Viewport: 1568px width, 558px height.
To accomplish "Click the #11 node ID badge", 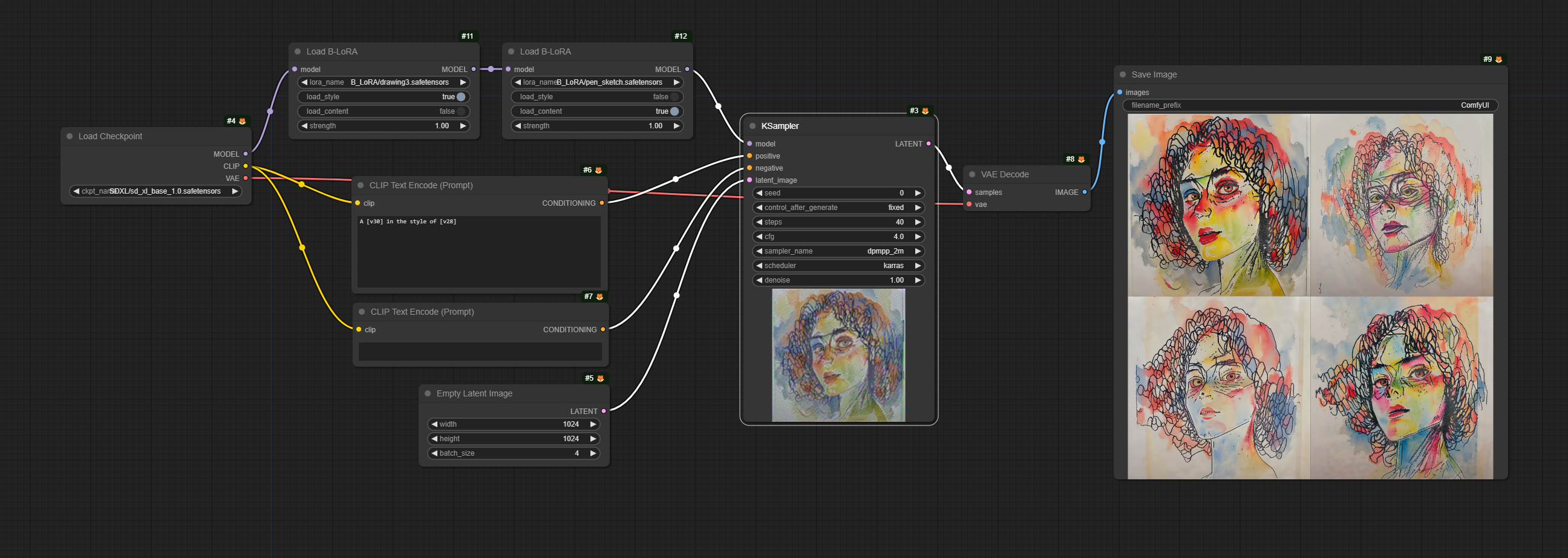I will coord(467,36).
